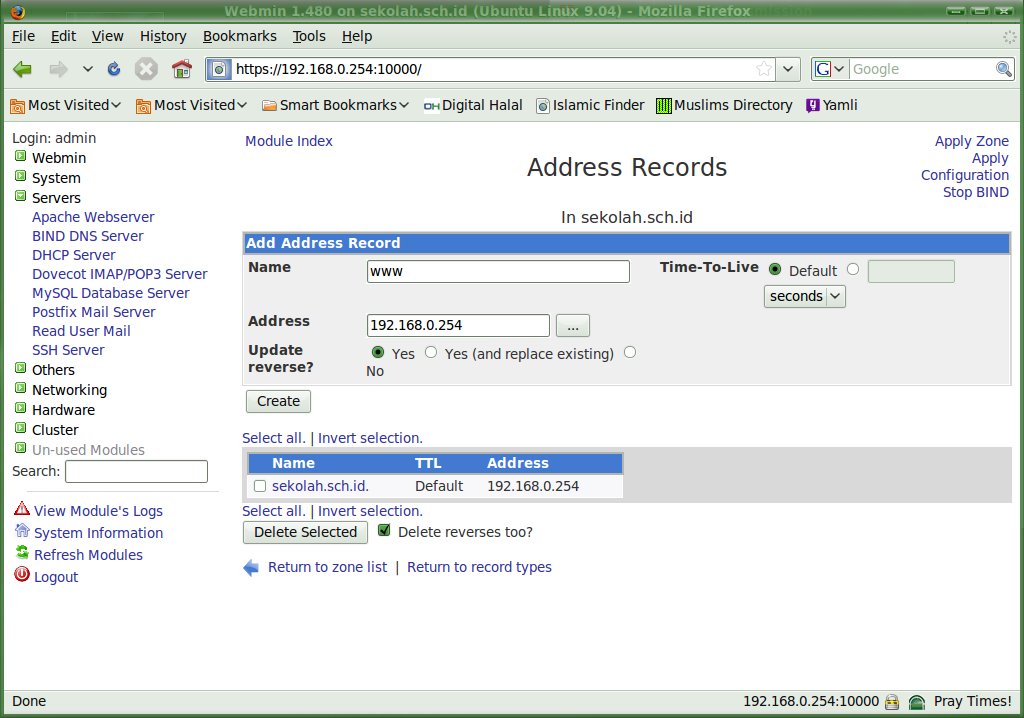Viewport: 1024px width, 718px height.
Task: Tick the sekolah.sch.id. record checkbox
Action: (x=260, y=486)
